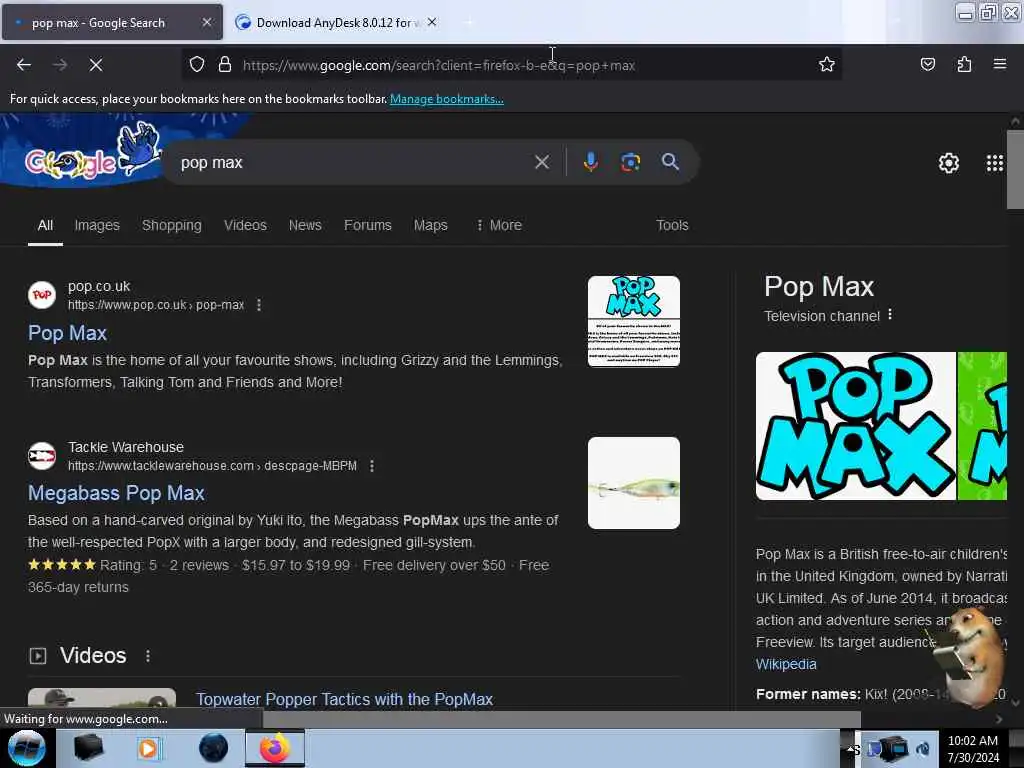
Task: Select the News search tab
Action: (305, 225)
